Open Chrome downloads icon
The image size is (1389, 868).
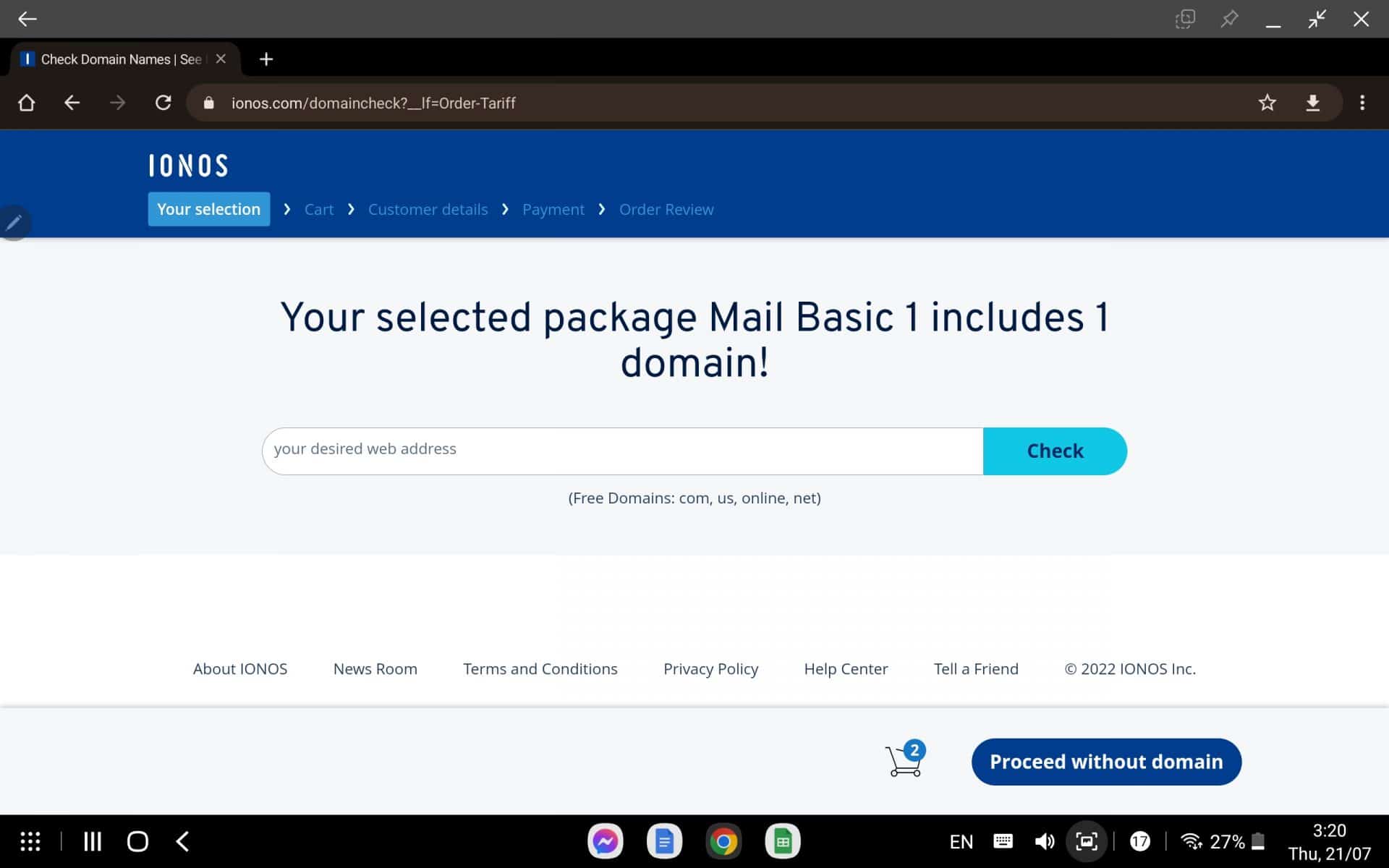[x=1313, y=103]
